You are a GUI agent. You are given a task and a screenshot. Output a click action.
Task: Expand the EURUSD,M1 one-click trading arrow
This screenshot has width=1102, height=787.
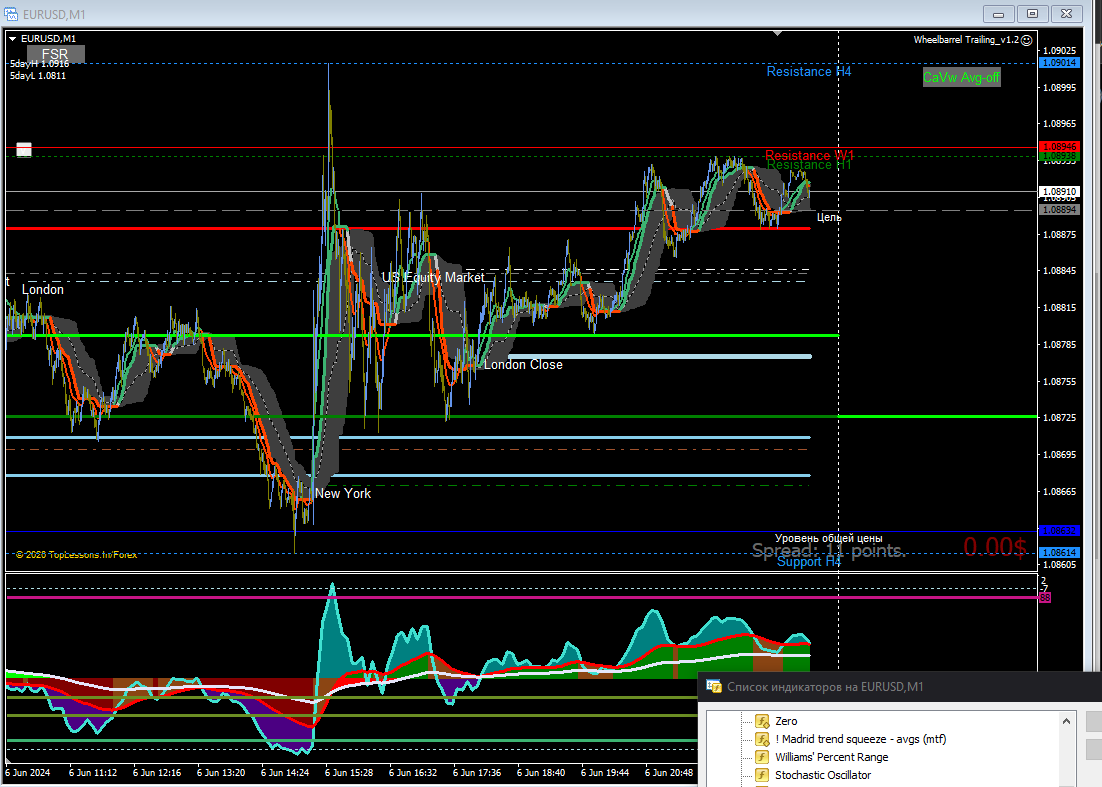12,39
